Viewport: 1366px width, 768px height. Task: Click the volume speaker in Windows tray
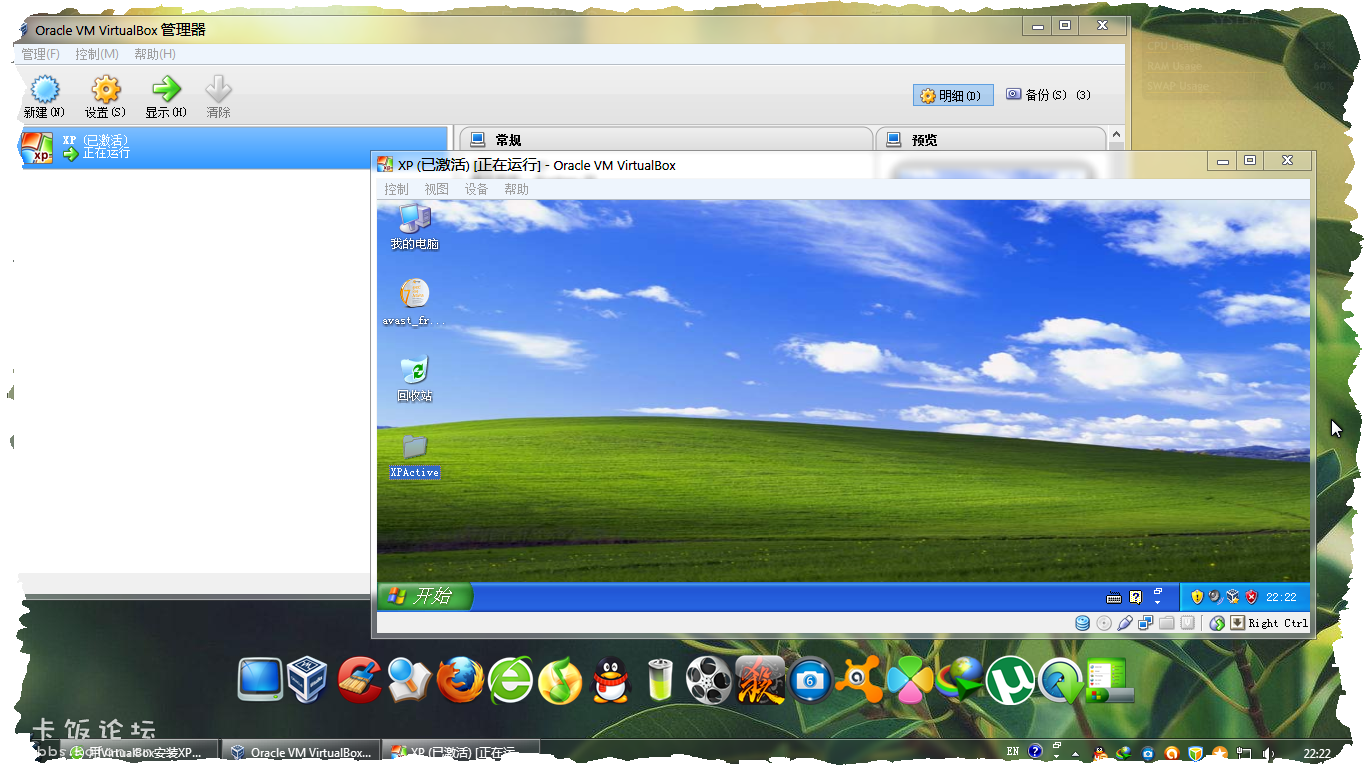point(1269,752)
